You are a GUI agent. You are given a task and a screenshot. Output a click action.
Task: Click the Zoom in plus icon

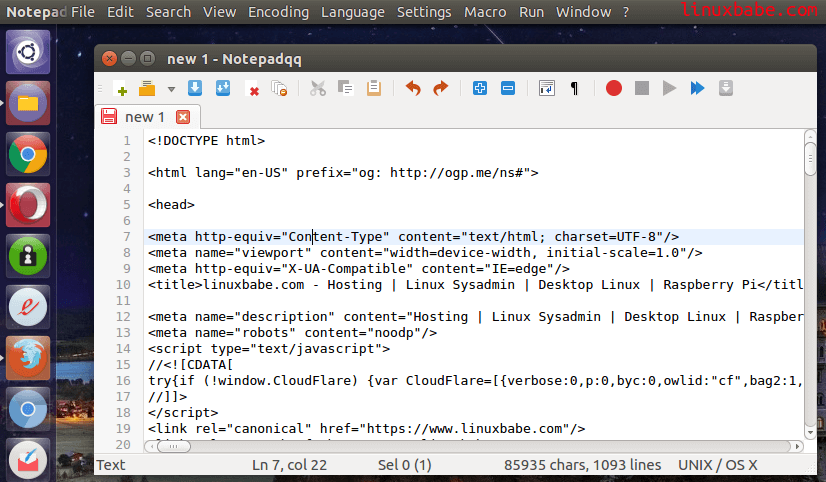pyautogui.click(x=480, y=89)
